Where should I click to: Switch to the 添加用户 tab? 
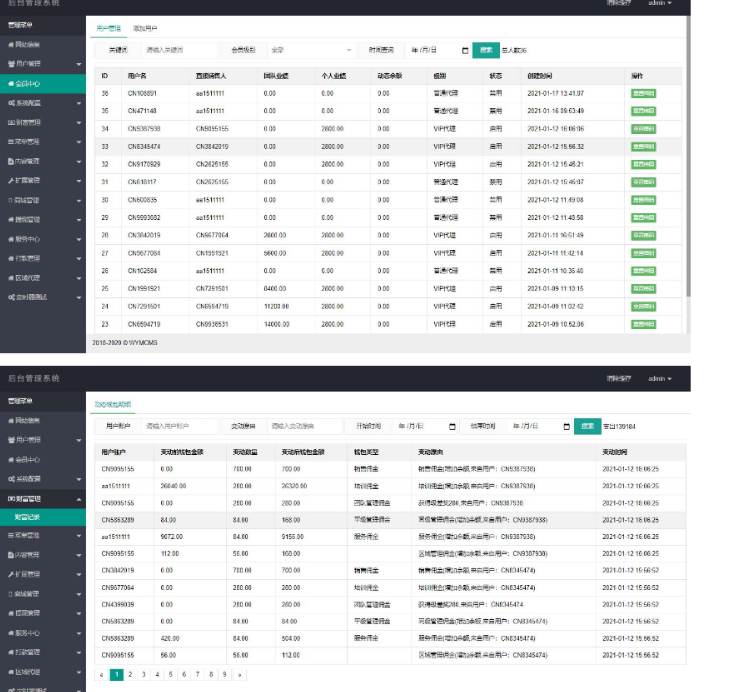click(x=144, y=29)
